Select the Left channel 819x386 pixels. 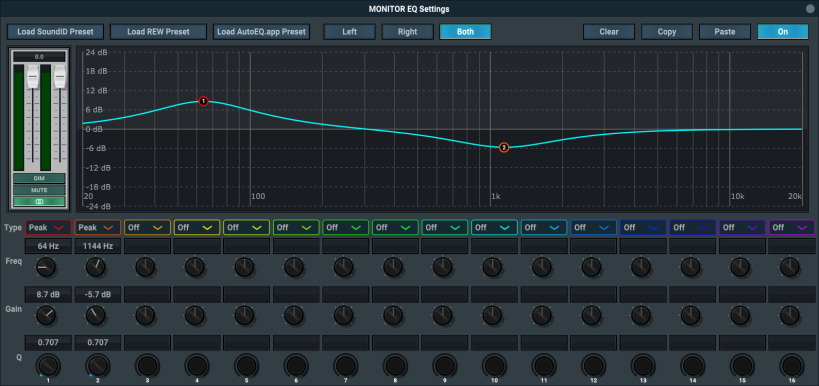pyautogui.click(x=349, y=32)
